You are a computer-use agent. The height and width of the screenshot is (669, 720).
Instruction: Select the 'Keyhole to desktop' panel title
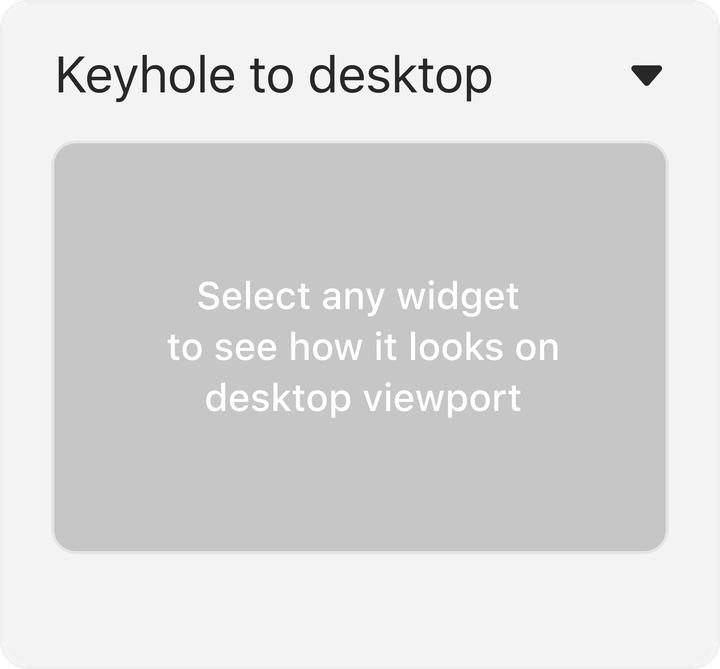click(x=274, y=77)
